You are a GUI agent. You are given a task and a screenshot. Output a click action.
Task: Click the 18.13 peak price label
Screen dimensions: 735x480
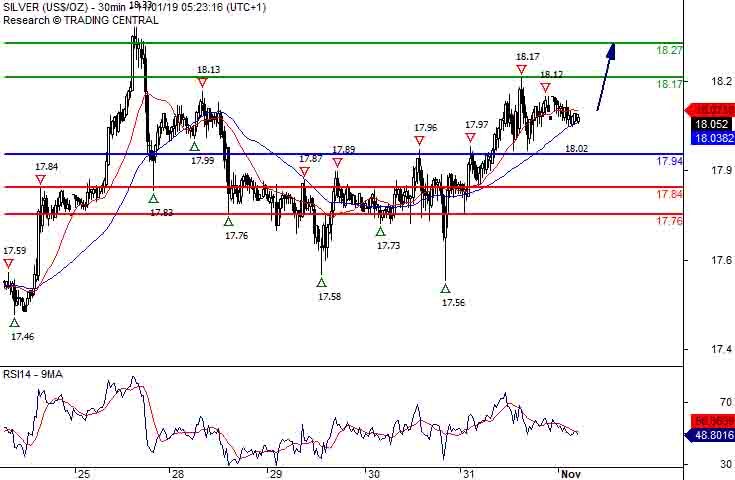208,70
